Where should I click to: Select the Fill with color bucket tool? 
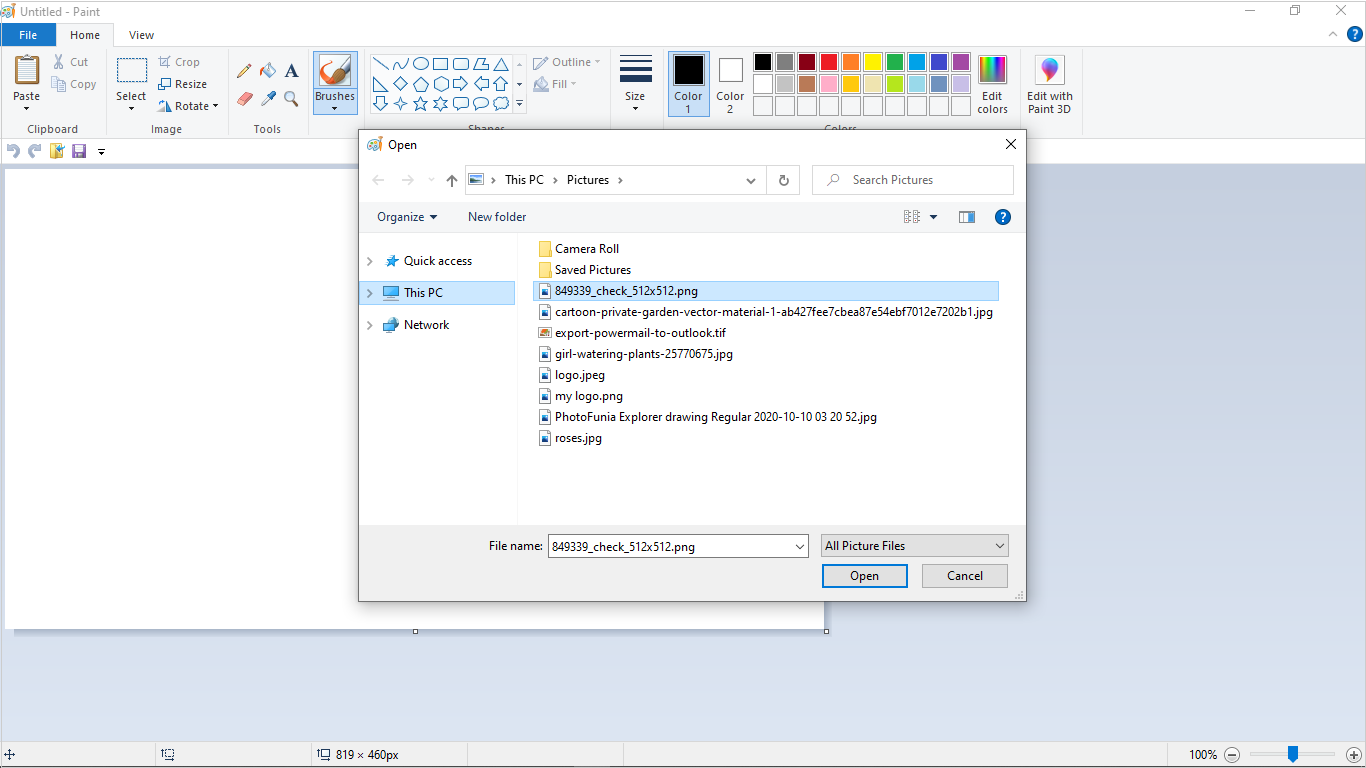[267, 71]
